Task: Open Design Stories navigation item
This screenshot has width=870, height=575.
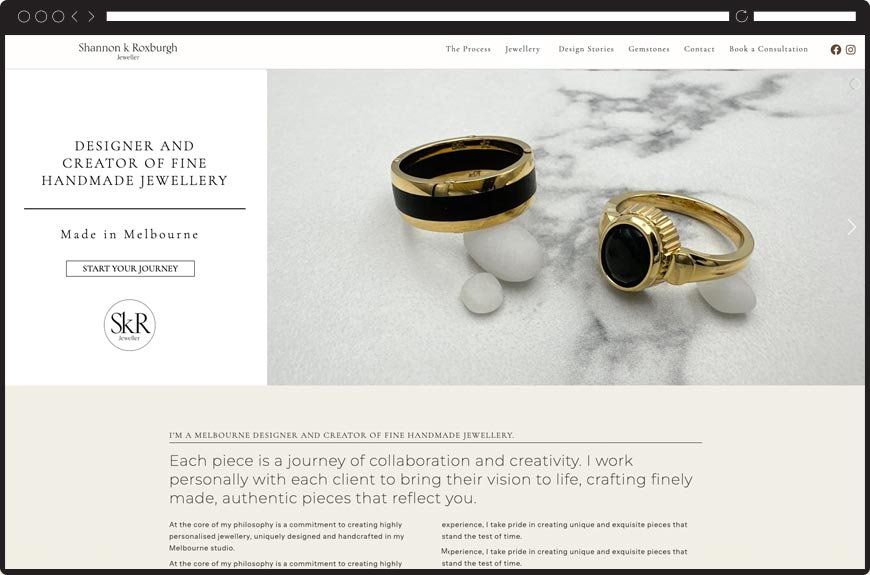Action: click(586, 49)
